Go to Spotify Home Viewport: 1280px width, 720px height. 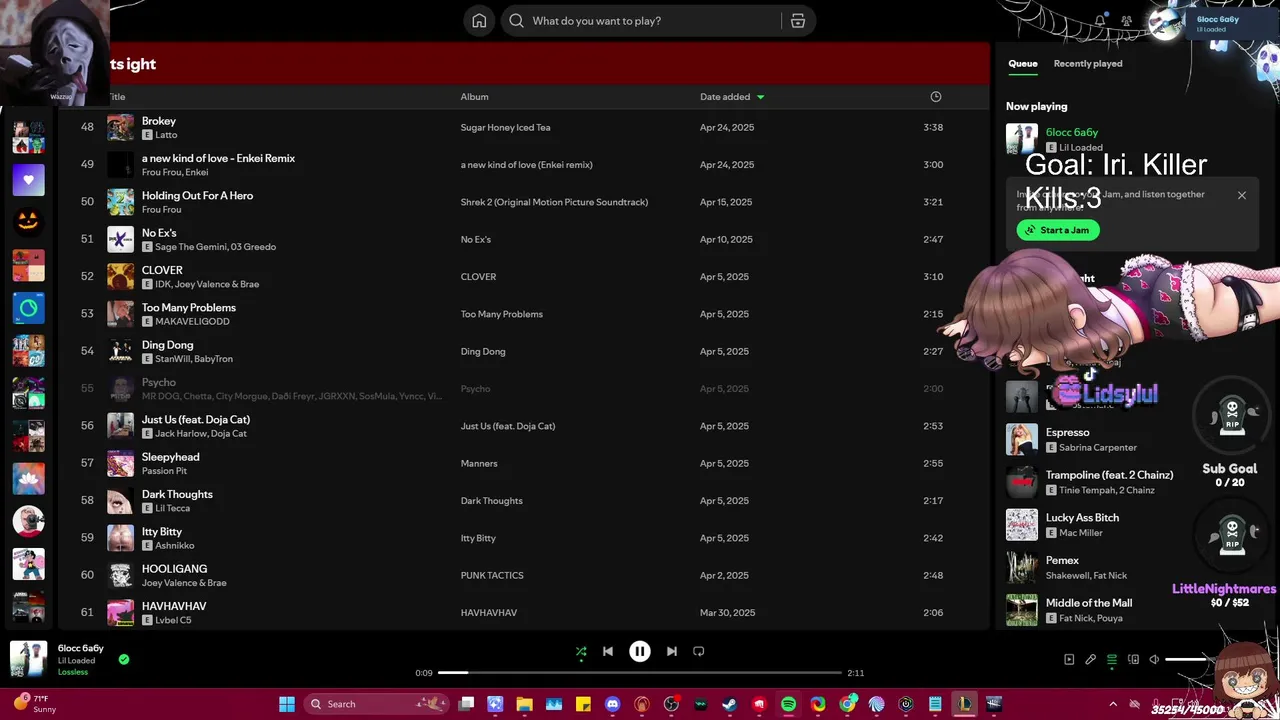coord(479,21)
